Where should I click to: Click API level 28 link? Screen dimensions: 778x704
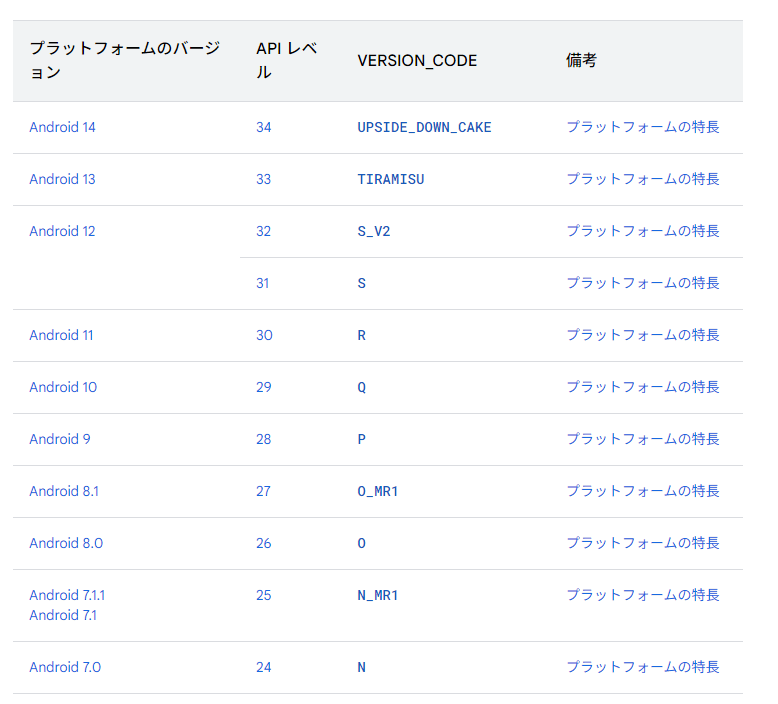pos(263,440)
